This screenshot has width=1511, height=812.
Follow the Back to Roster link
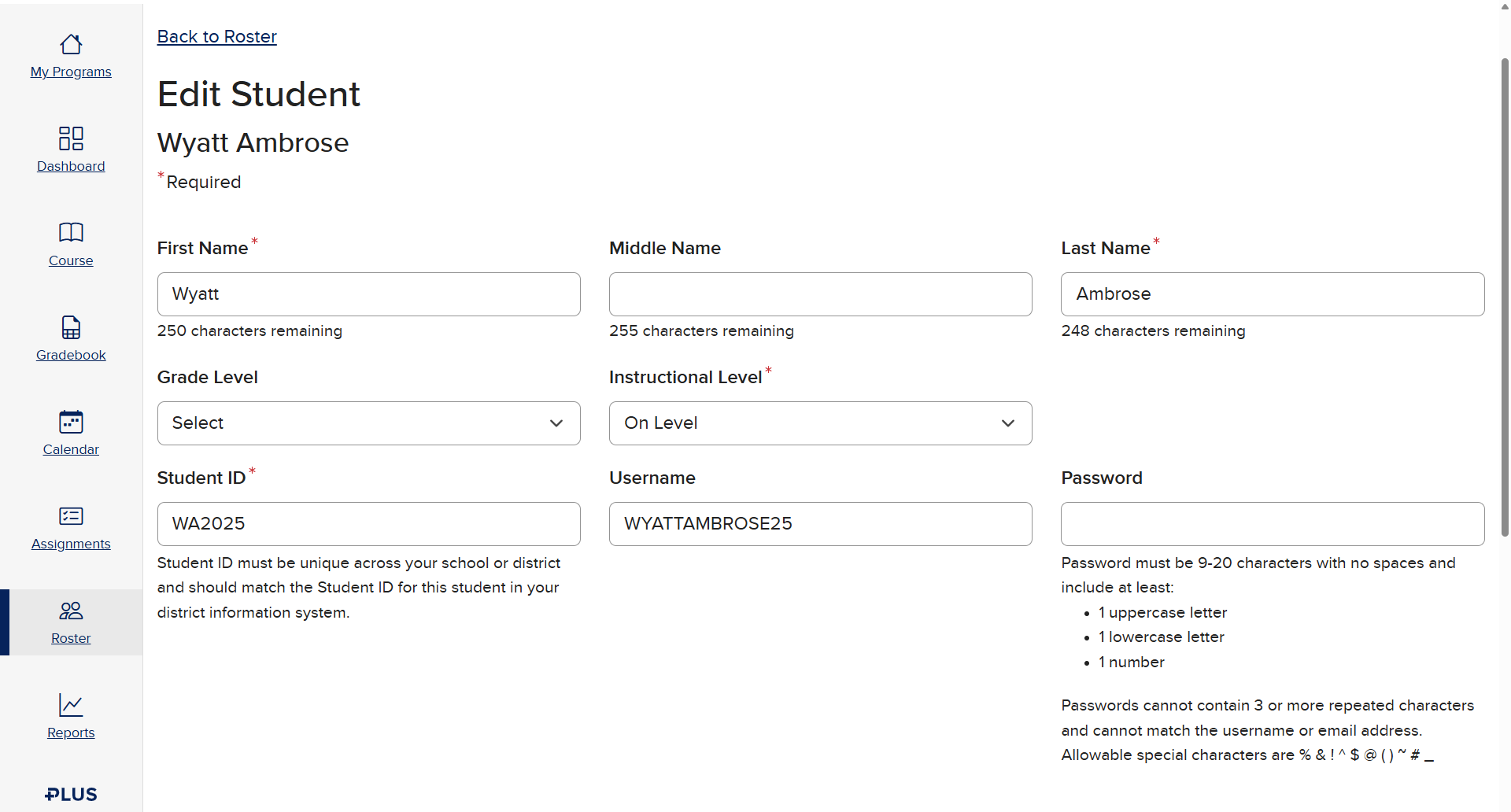click(x=217, y=36)
